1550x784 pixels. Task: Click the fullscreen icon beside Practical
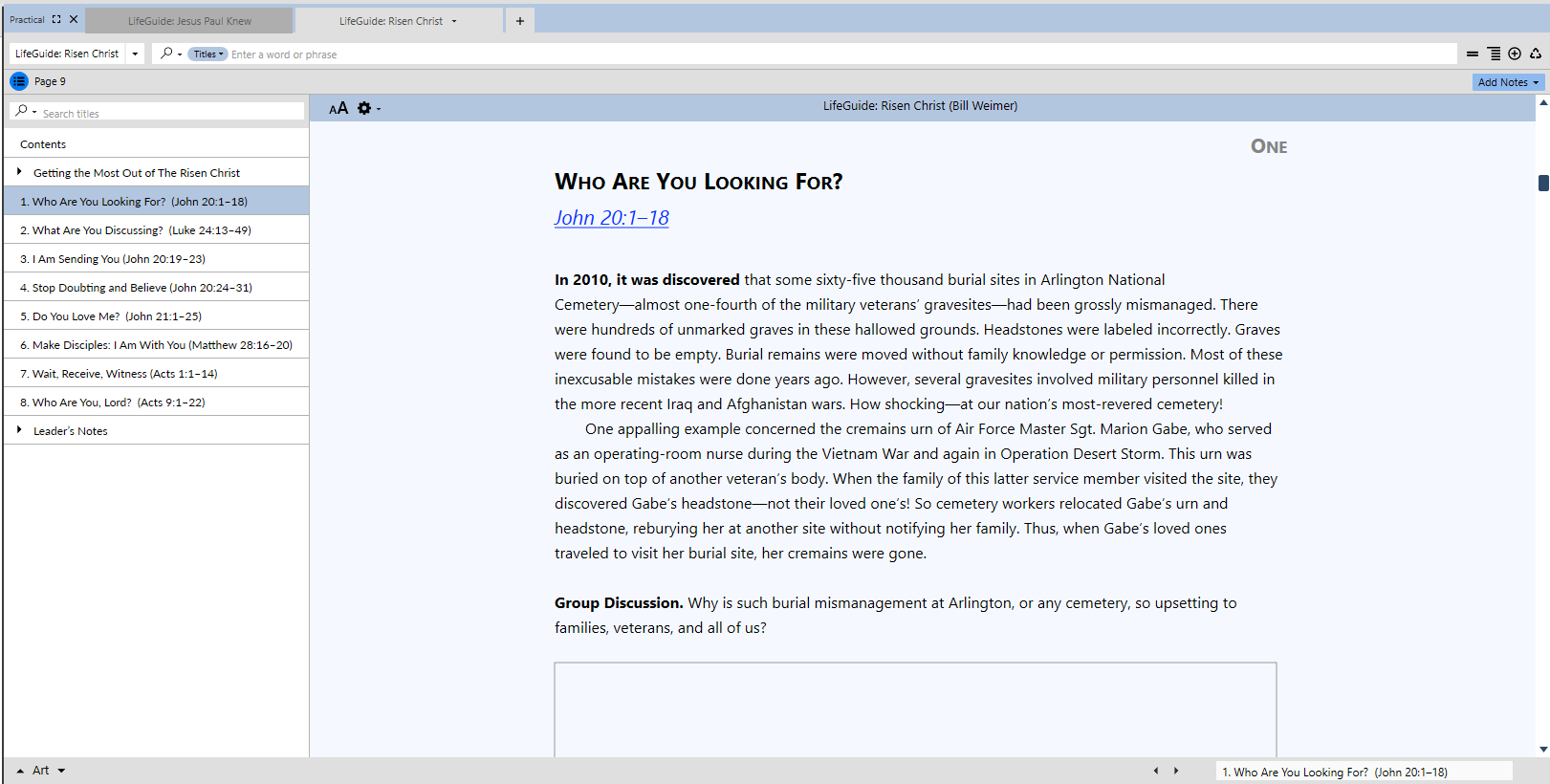[56, 19]
